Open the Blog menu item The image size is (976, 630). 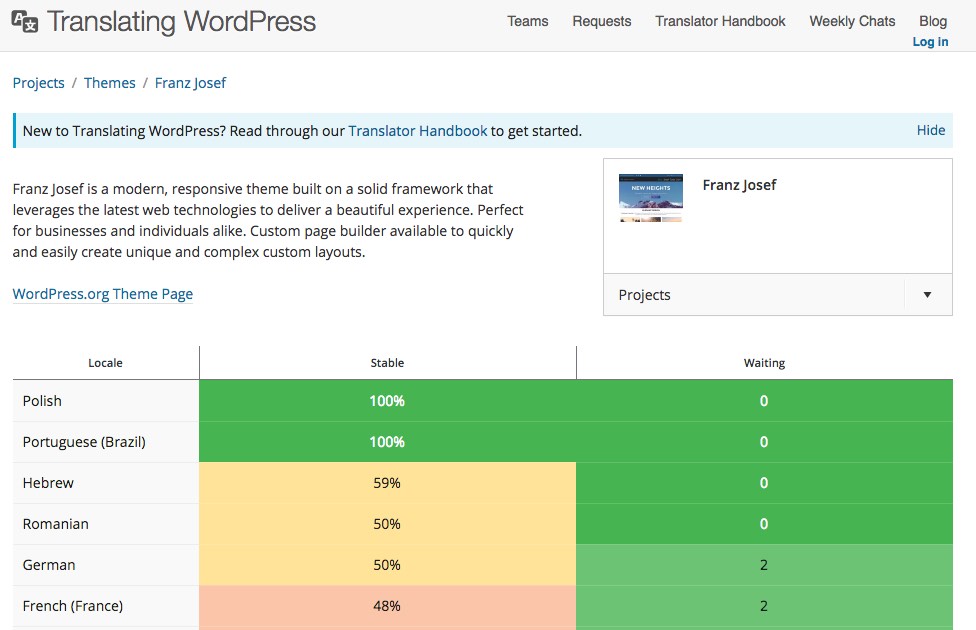(x=933, y=21)
